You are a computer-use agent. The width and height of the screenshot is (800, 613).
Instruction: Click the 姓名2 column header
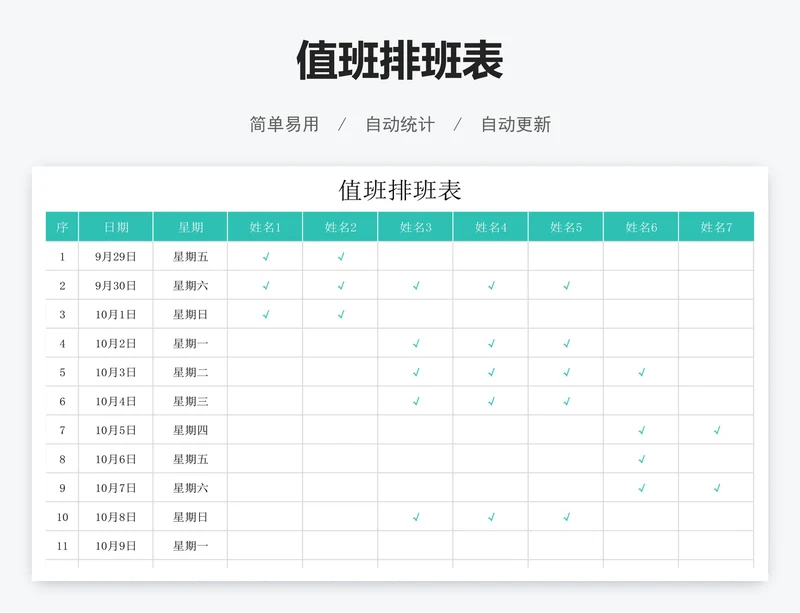tap(340, 227)
